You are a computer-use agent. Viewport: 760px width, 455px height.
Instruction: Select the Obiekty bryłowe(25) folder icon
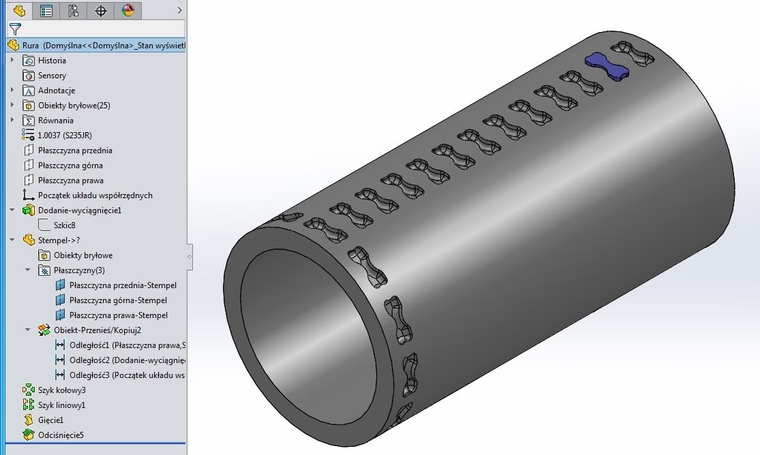[29, 106]
